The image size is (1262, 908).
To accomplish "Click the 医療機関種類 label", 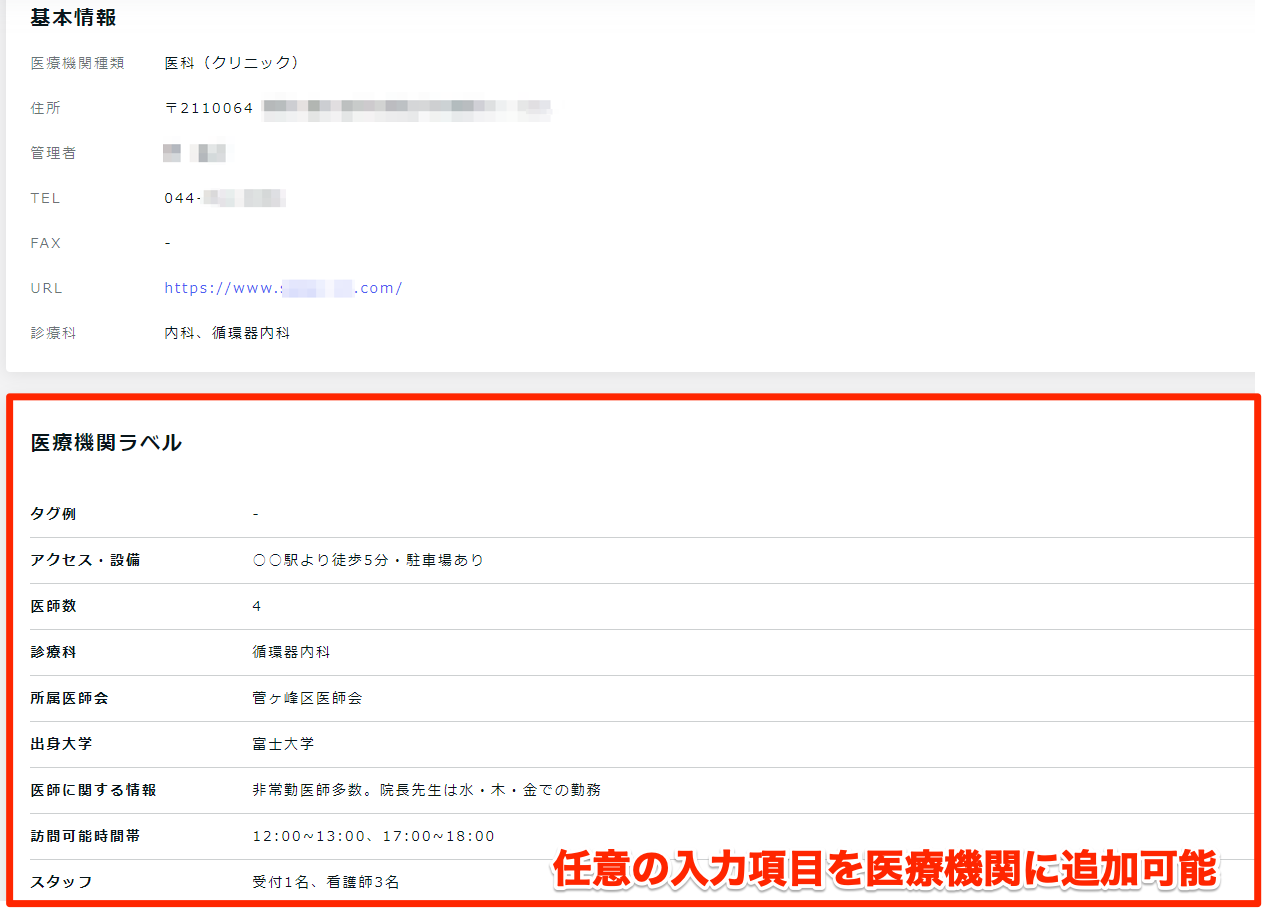I will click(x=77, y=63).
